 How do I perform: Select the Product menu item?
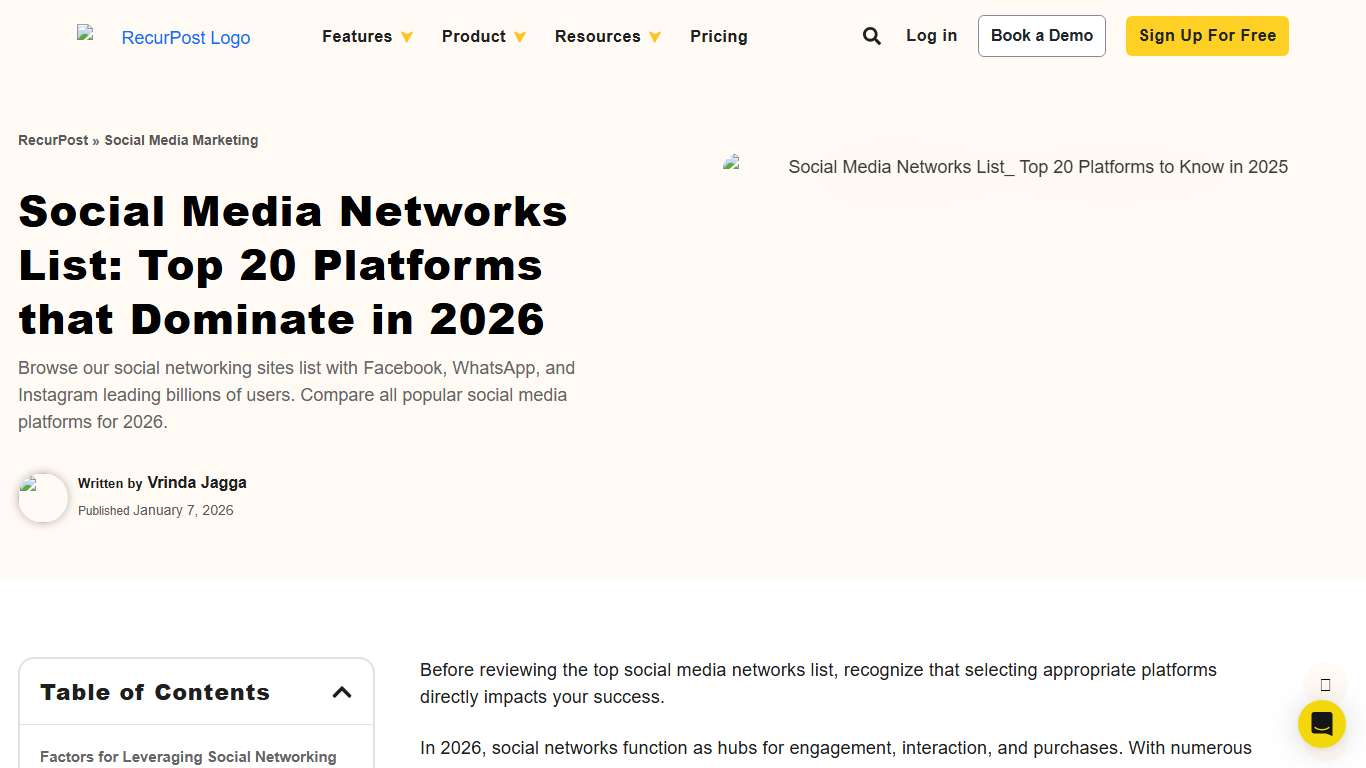[x=473, y=36]
